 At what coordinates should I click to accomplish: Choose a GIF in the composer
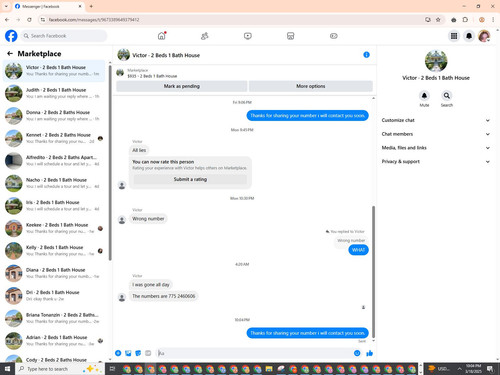(148, 353)
